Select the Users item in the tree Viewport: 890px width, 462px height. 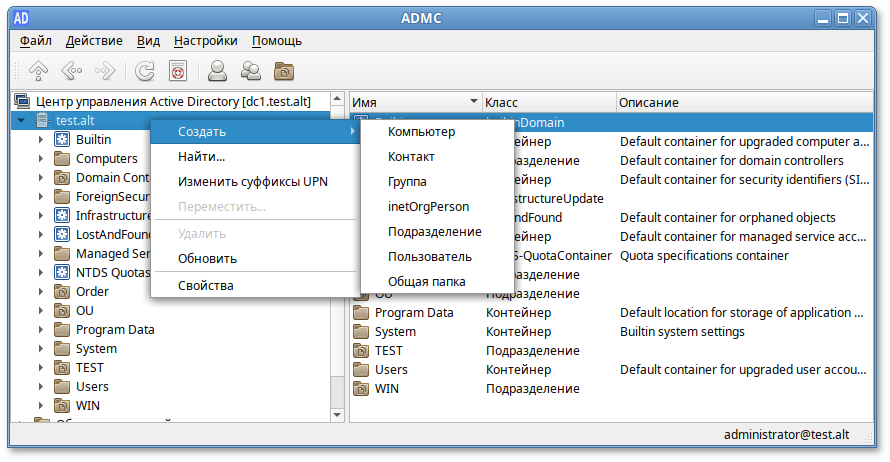click(92, 387)
